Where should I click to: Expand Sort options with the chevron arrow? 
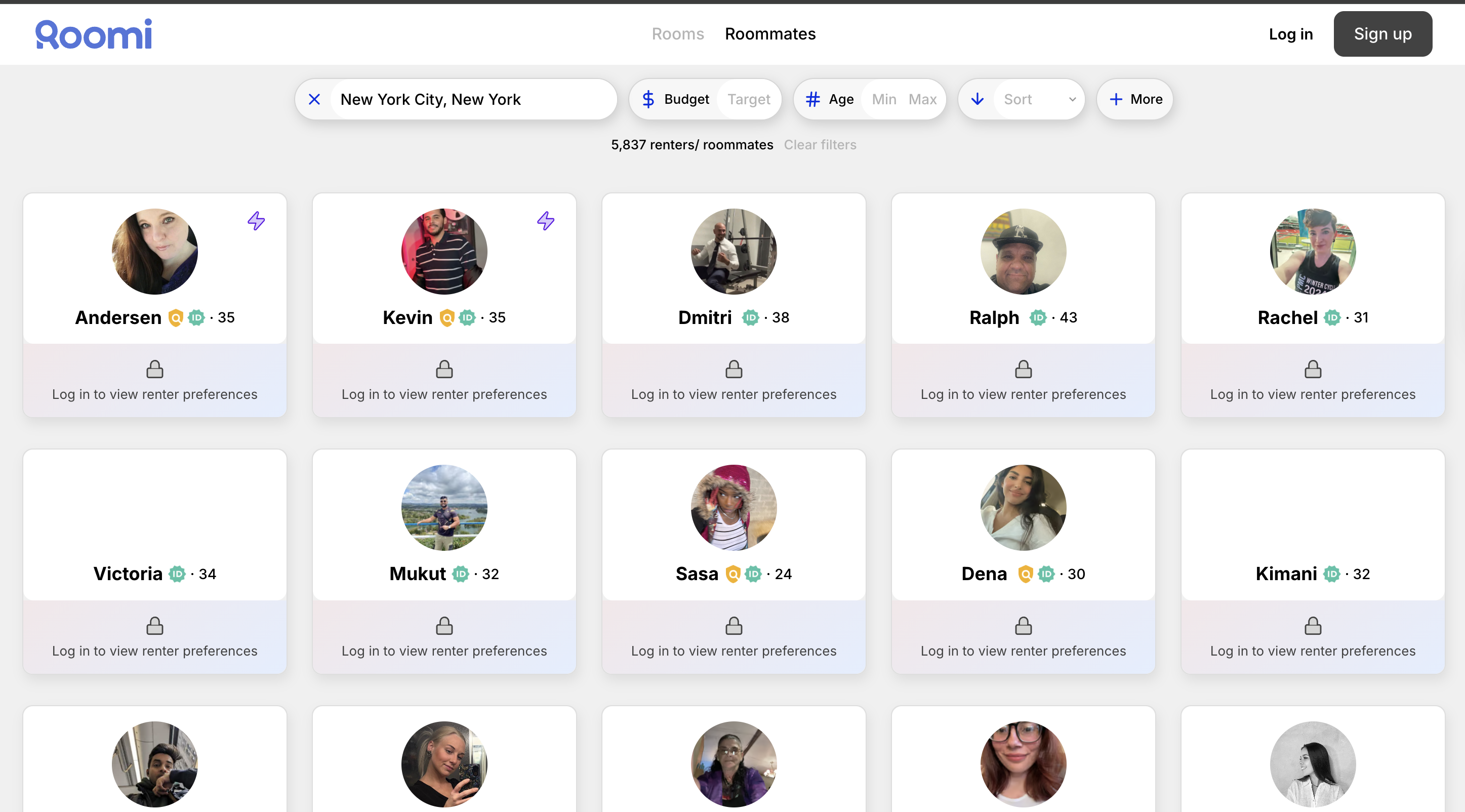click(x=1072, y=100)
